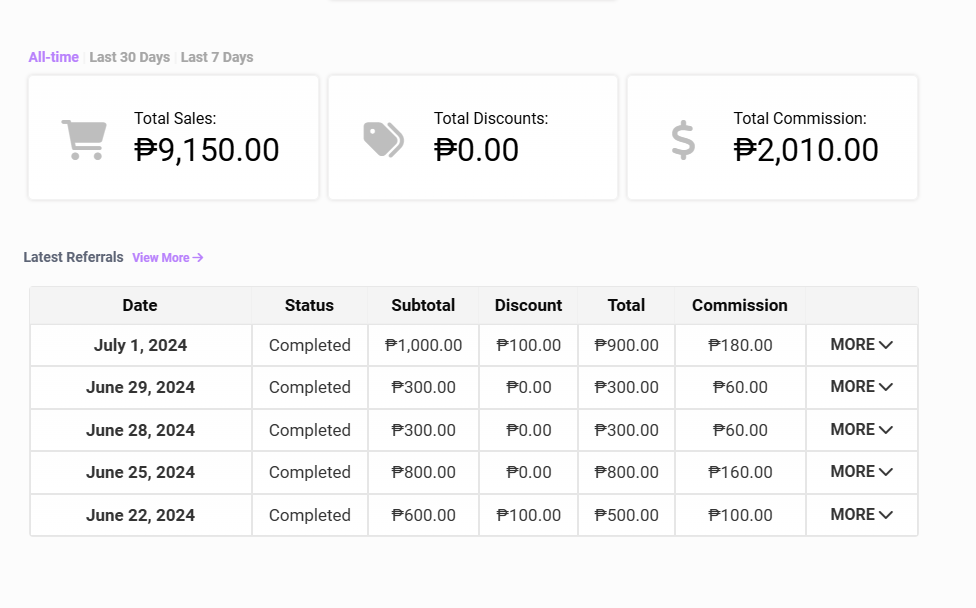Click the Total Discounts ₱0.00 amount
Viewport: 976px width, 608px height.
click(476, 150)
